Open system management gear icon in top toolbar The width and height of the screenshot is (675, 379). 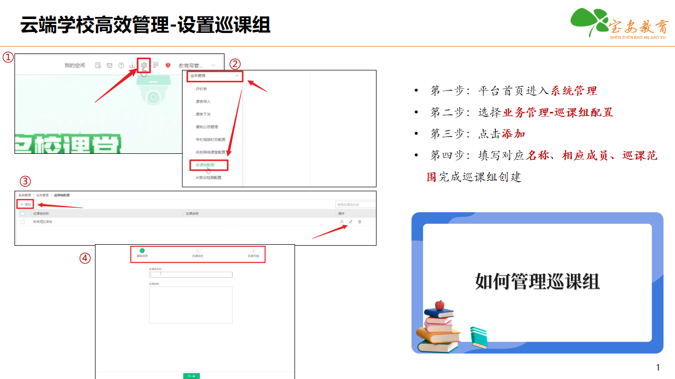pyautogui.click(x=144, y=65)
